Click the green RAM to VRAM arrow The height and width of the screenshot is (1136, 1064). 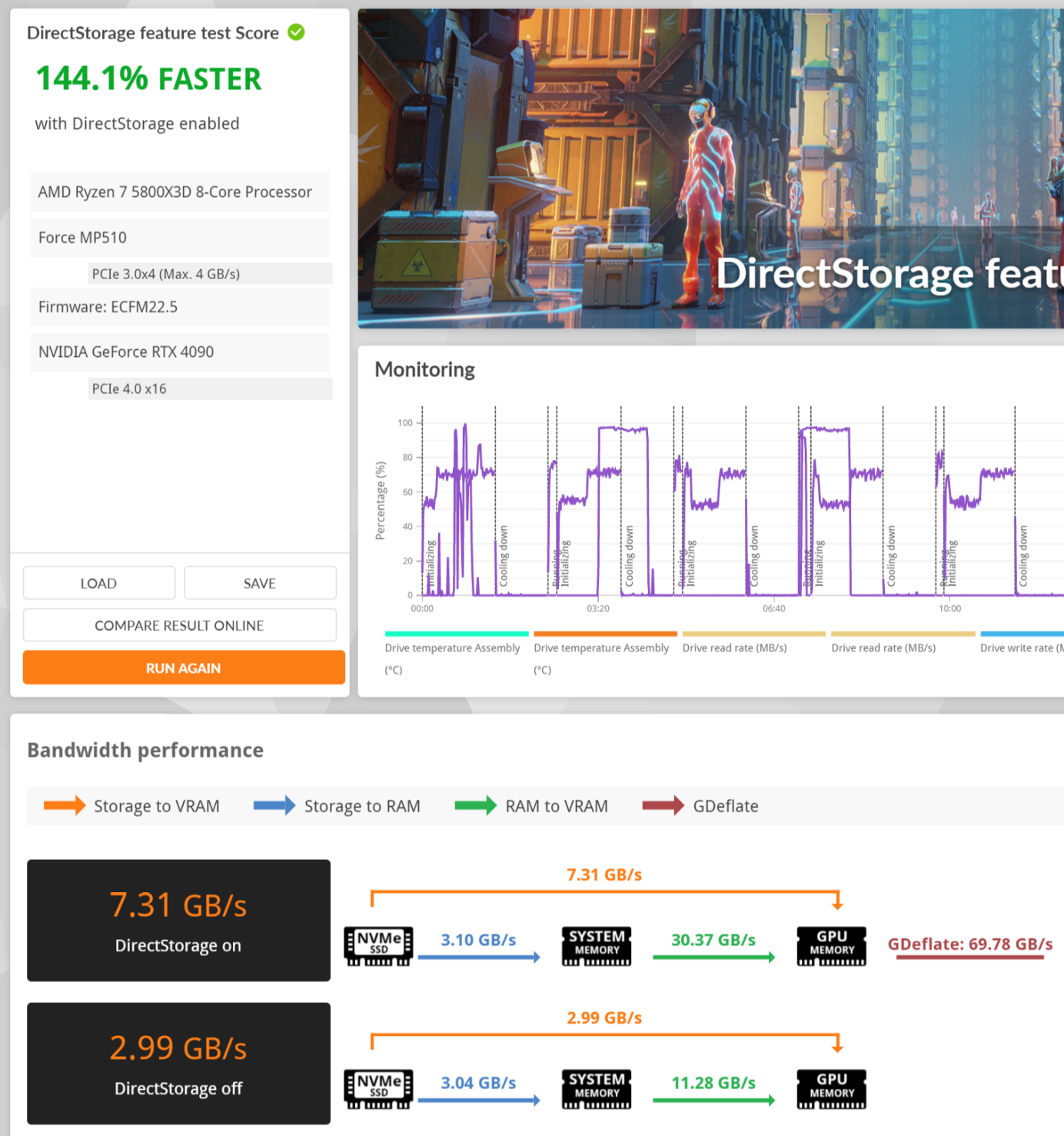[x=475, y=805]
